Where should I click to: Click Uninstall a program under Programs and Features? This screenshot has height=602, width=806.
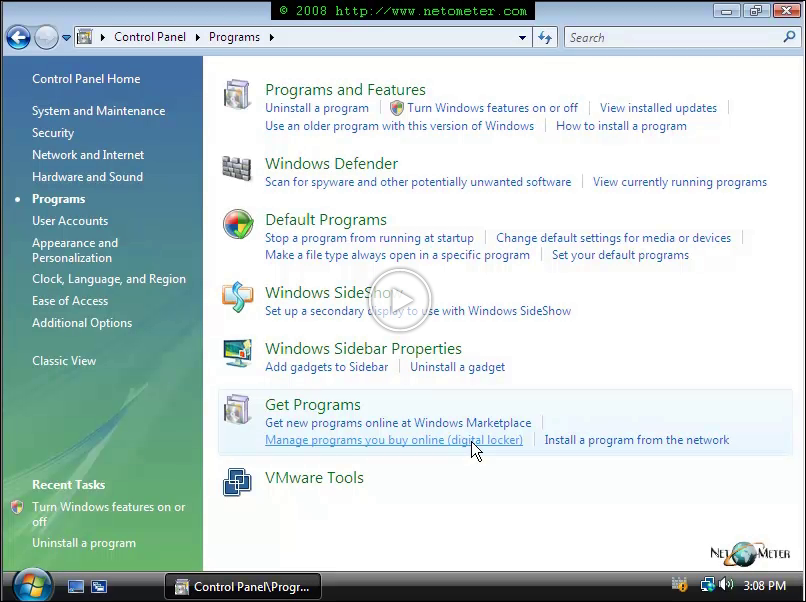coord(317,108)
